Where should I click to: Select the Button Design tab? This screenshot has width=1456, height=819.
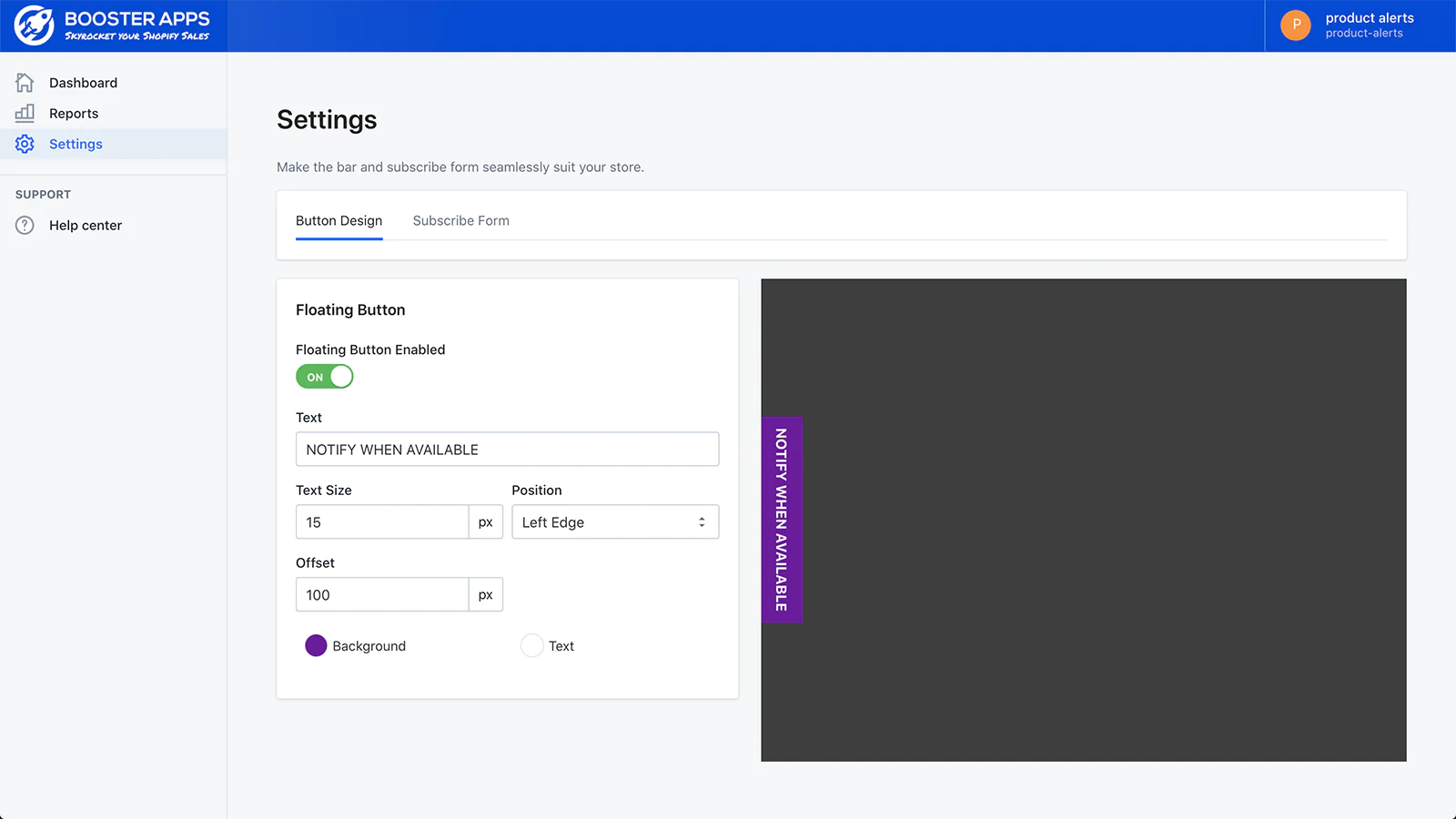(339, 221)
